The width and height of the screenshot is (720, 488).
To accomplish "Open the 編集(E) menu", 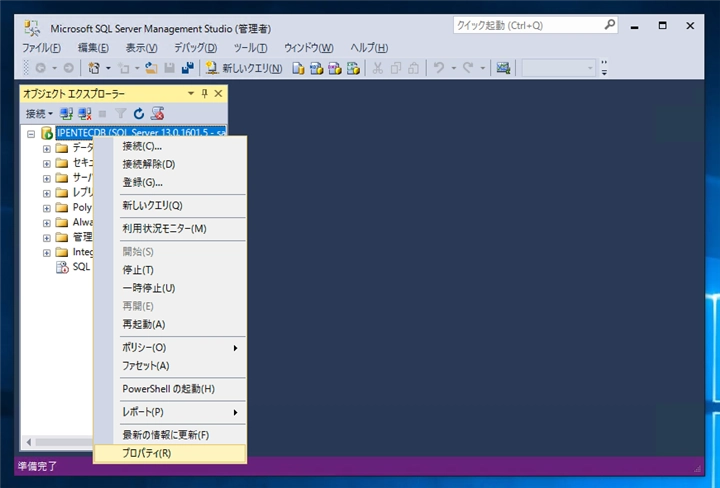I will click(93, 48).
